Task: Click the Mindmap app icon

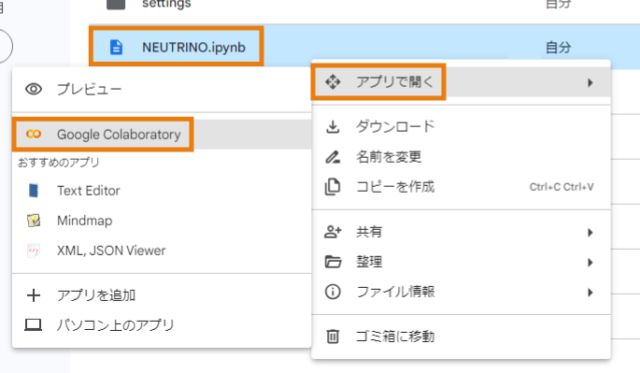Action: (33, 220)
